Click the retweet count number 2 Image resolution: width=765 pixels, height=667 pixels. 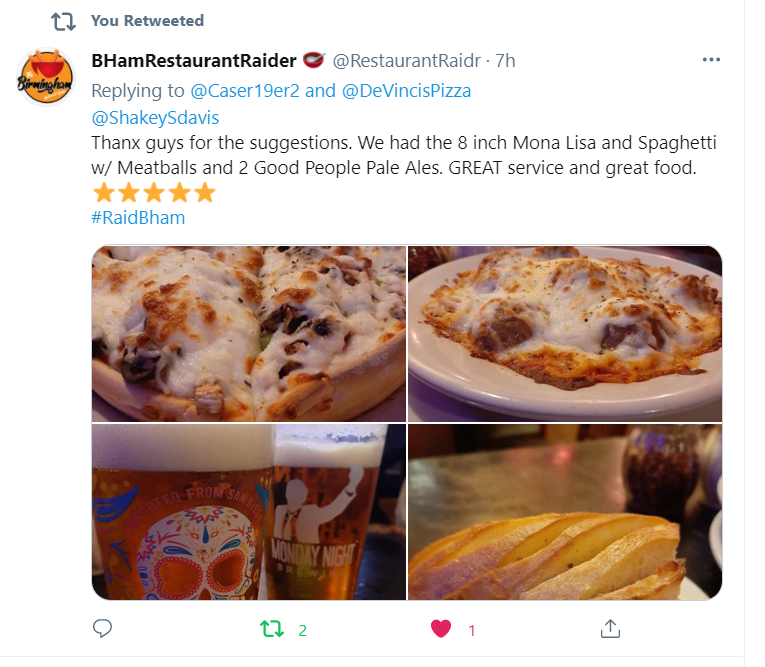(x=302, y=630)
